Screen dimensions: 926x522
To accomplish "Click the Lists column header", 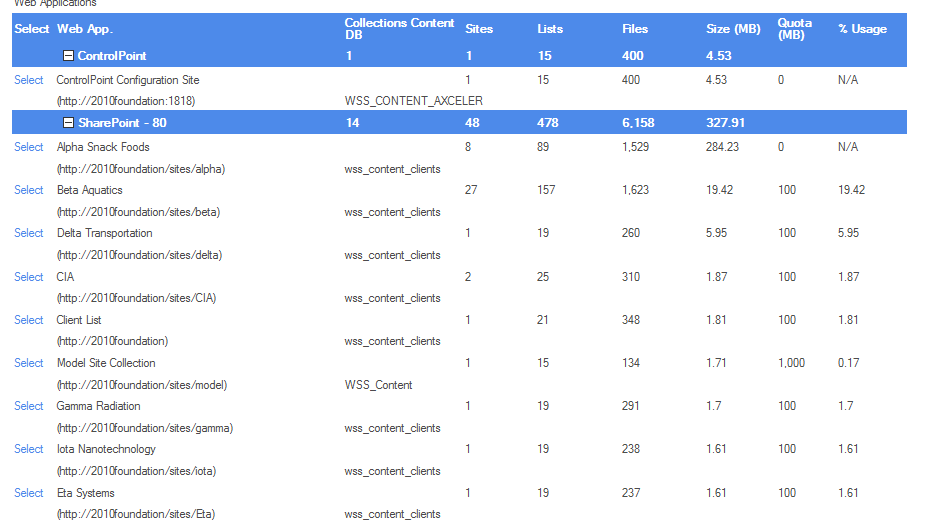I will (x=549, y=29).
